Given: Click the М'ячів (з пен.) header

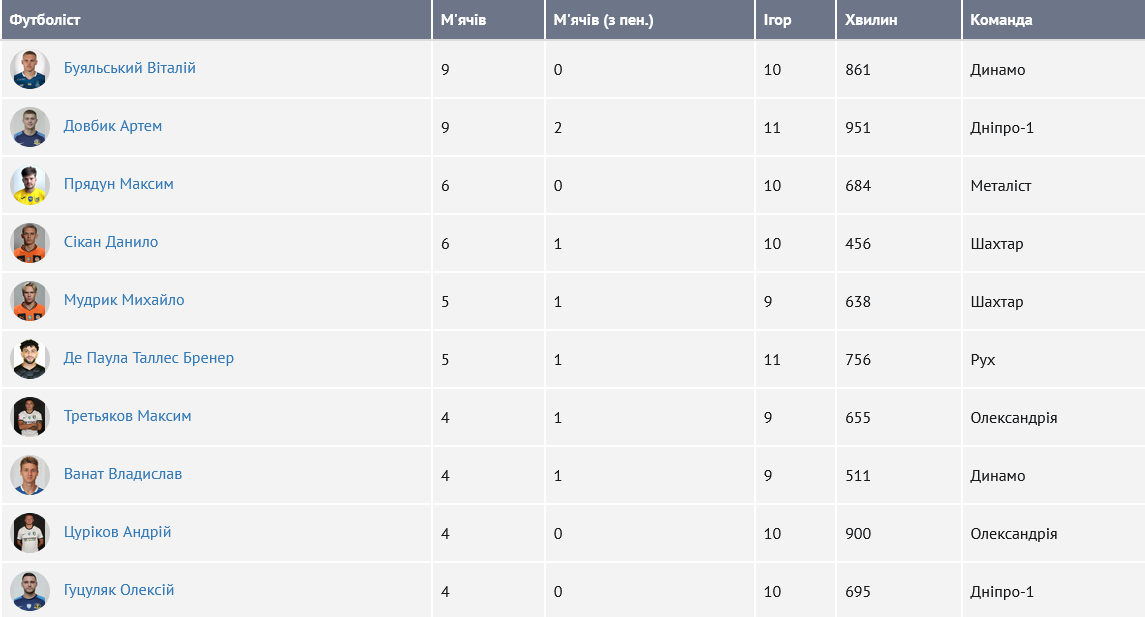Looking at the screenshot, I should (x=603, y=20).
